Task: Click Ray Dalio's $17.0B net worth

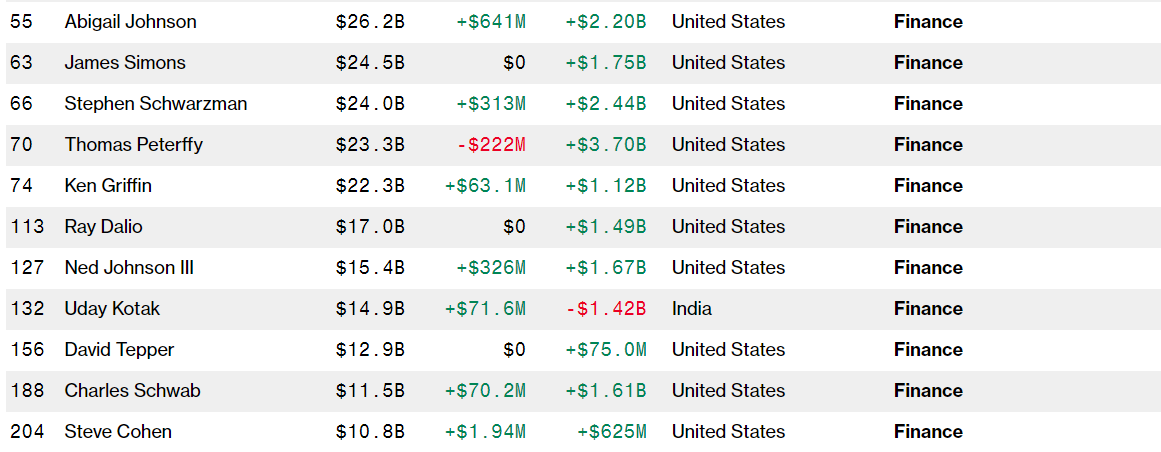Action: tap(370, 226)
